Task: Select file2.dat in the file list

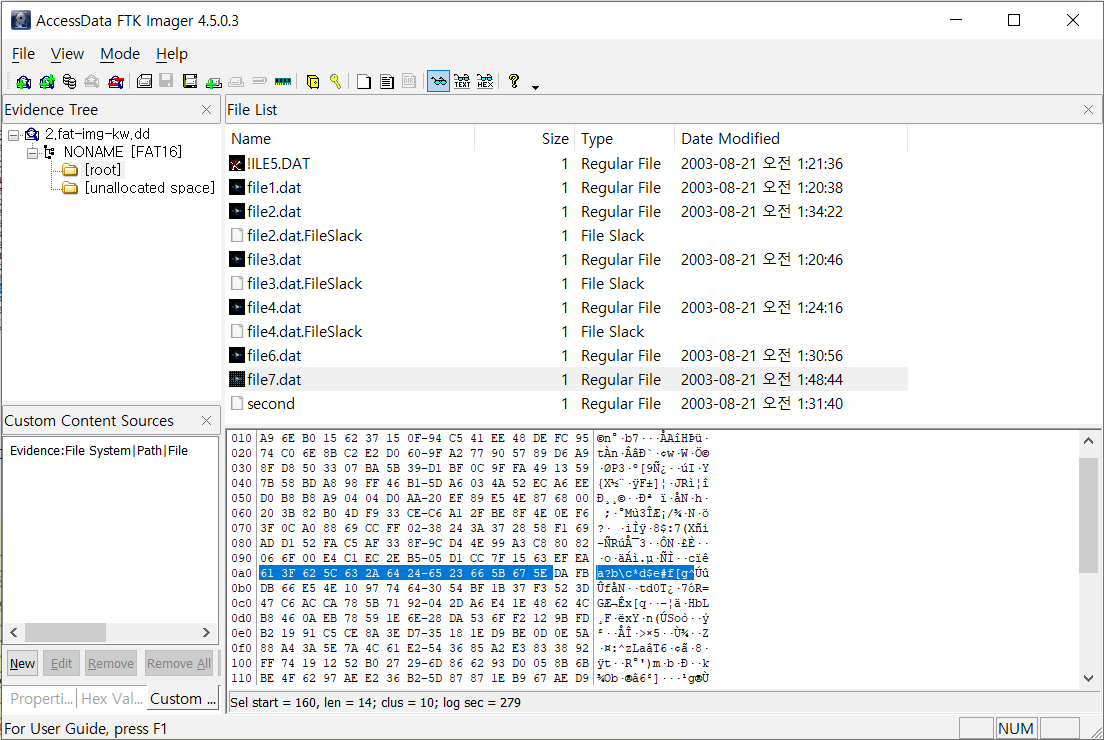Action: click(274, 212)
